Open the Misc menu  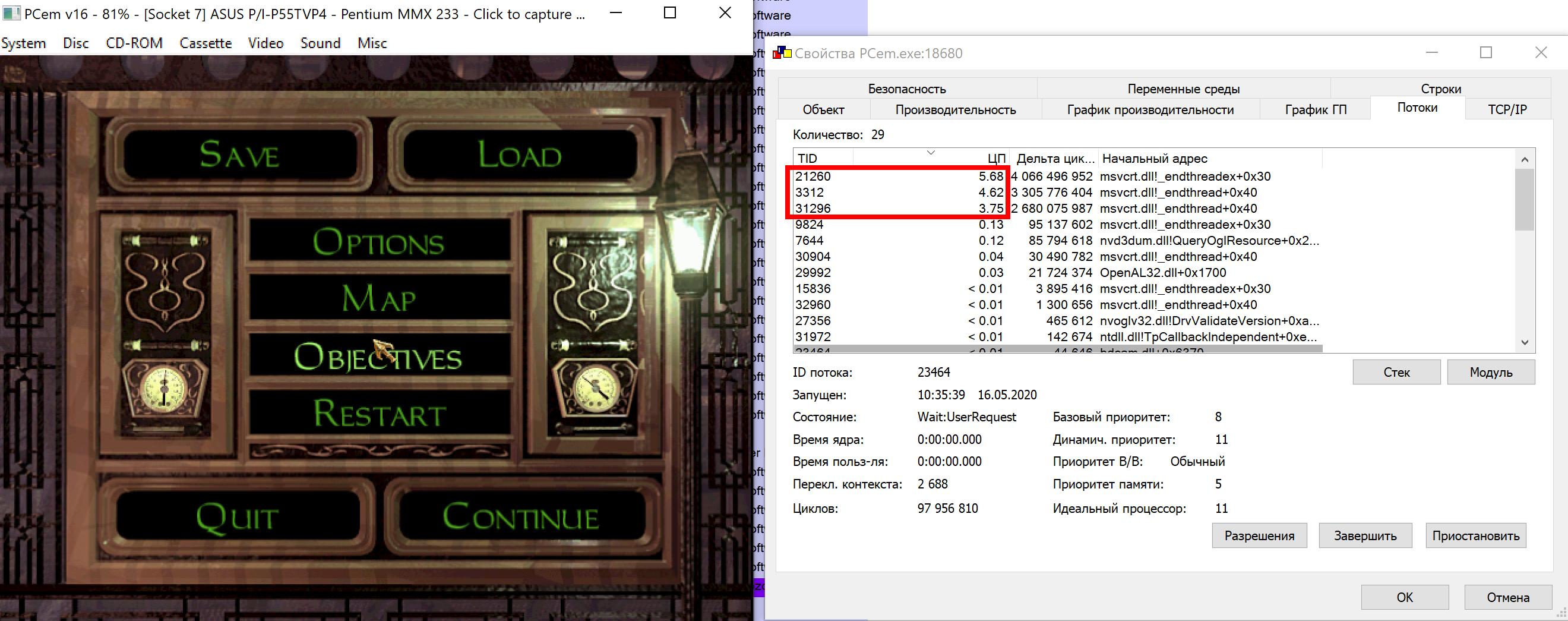[372, 43]
